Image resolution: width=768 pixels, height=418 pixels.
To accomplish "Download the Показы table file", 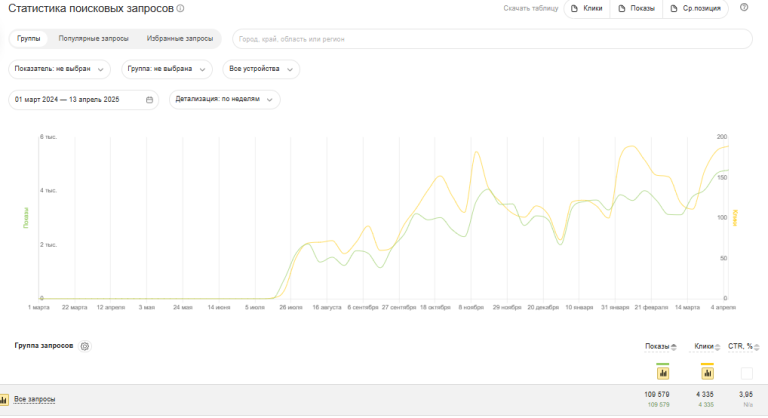I will coord(636,8).
